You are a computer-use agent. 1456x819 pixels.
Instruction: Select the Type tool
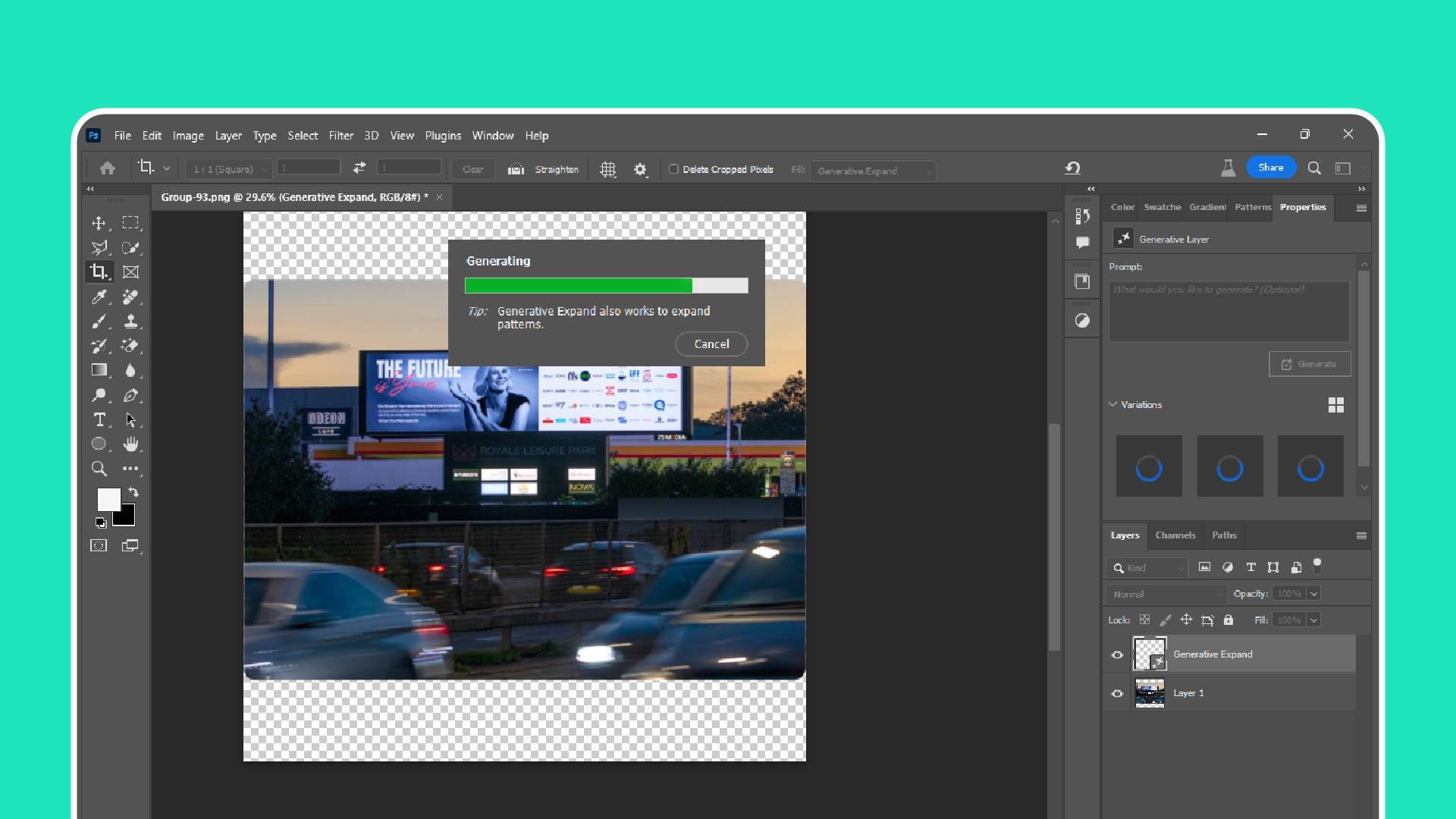[x=99, y=419]
